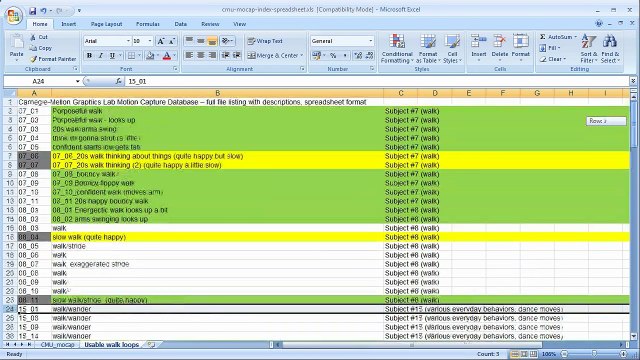Apply percent style
Screen dimensions: 640x360
pos(333,56)
